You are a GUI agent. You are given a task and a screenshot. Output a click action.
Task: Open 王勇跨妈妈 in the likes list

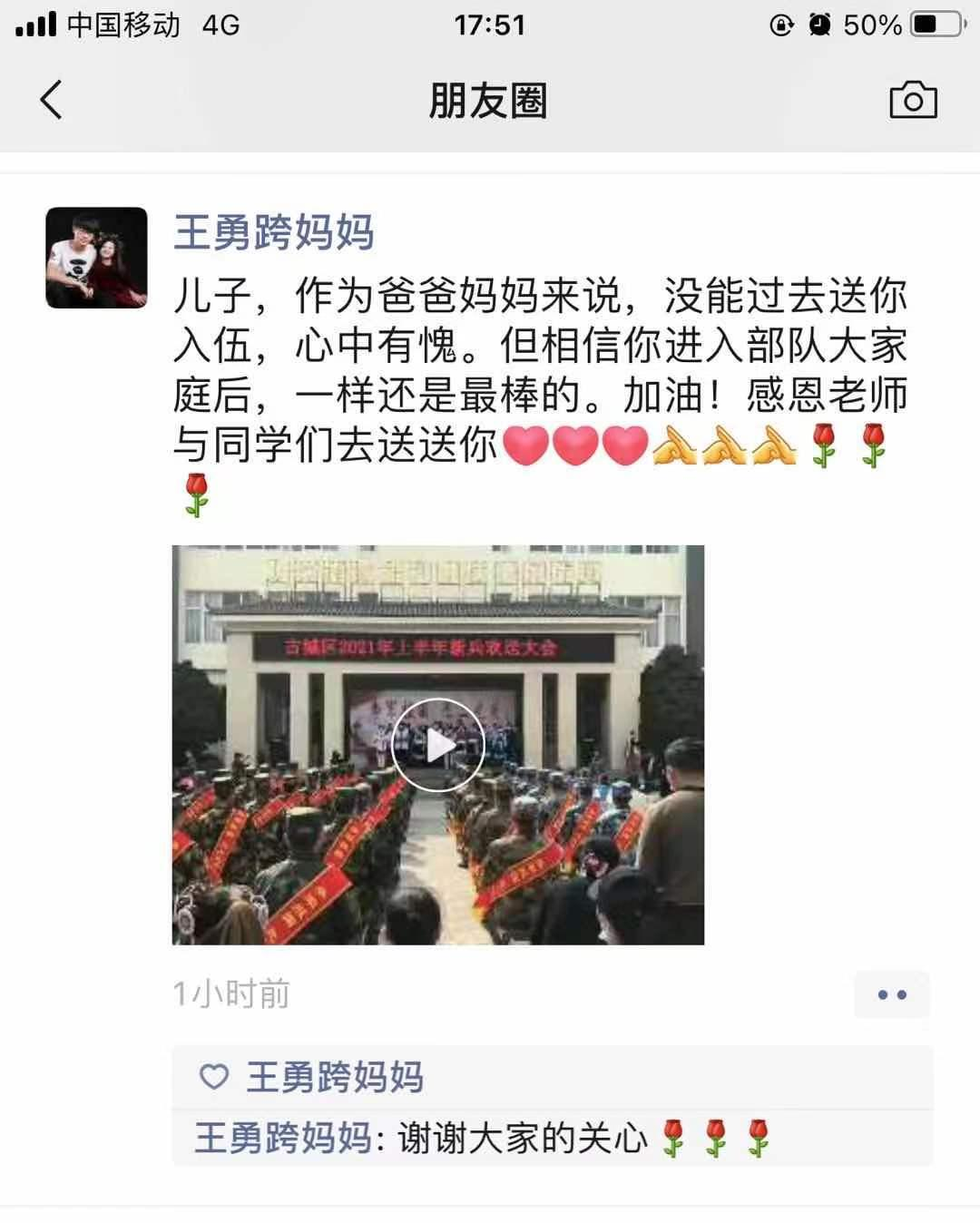pos(335,1077)
